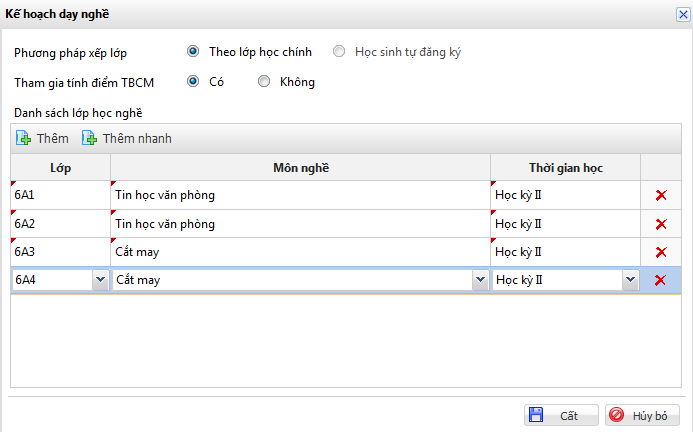Click the red cancel icon on Hủy bỏ
The height and width of the screenshot is (432, 693).
click(617, 414)
